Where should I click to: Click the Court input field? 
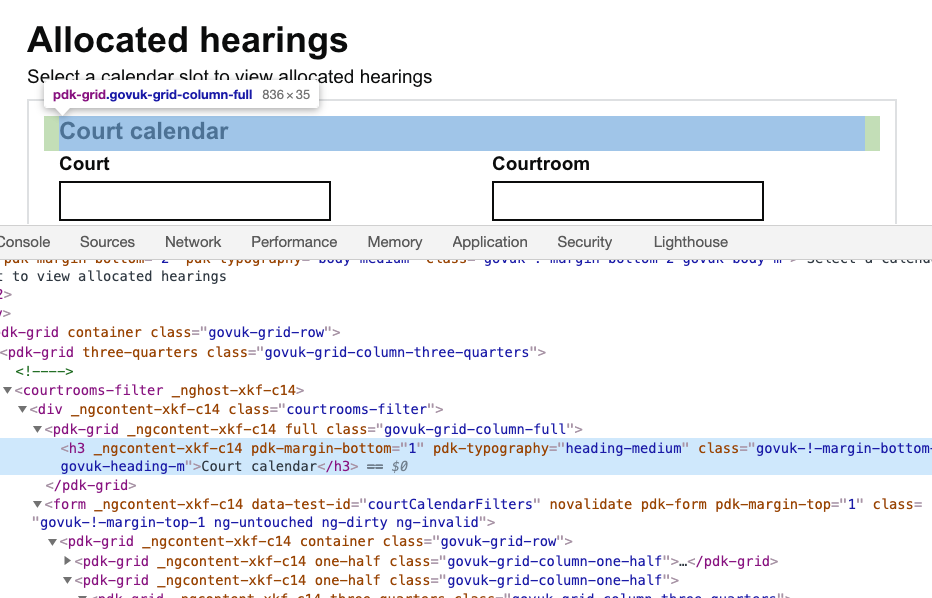[x=195, y=201]
